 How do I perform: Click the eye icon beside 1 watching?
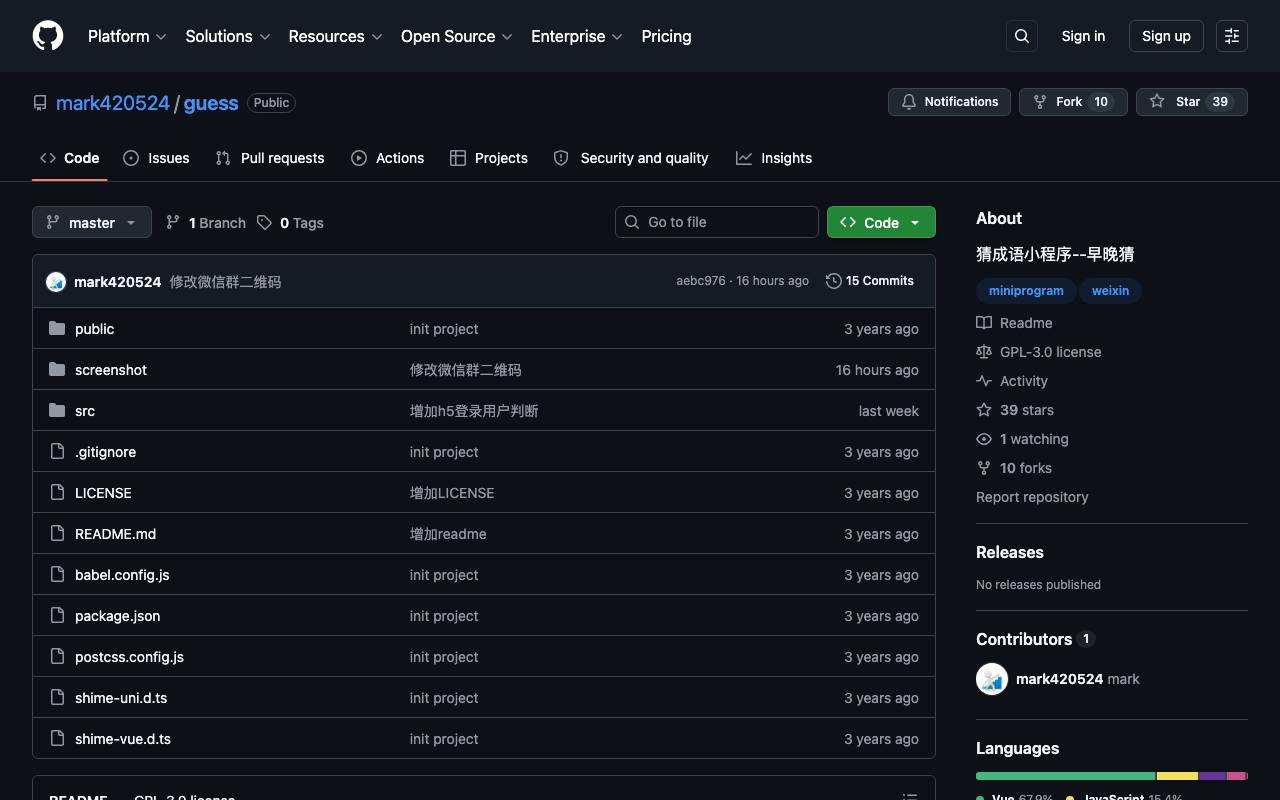(x=984, y=439)
